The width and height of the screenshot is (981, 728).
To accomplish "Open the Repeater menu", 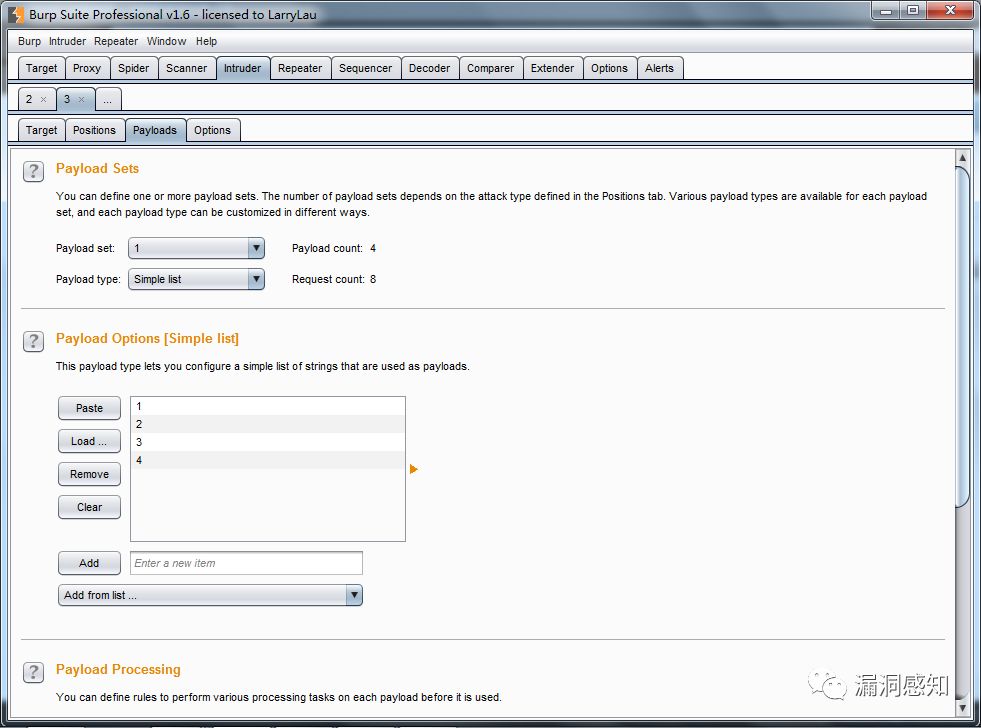I will pos(116,41).
